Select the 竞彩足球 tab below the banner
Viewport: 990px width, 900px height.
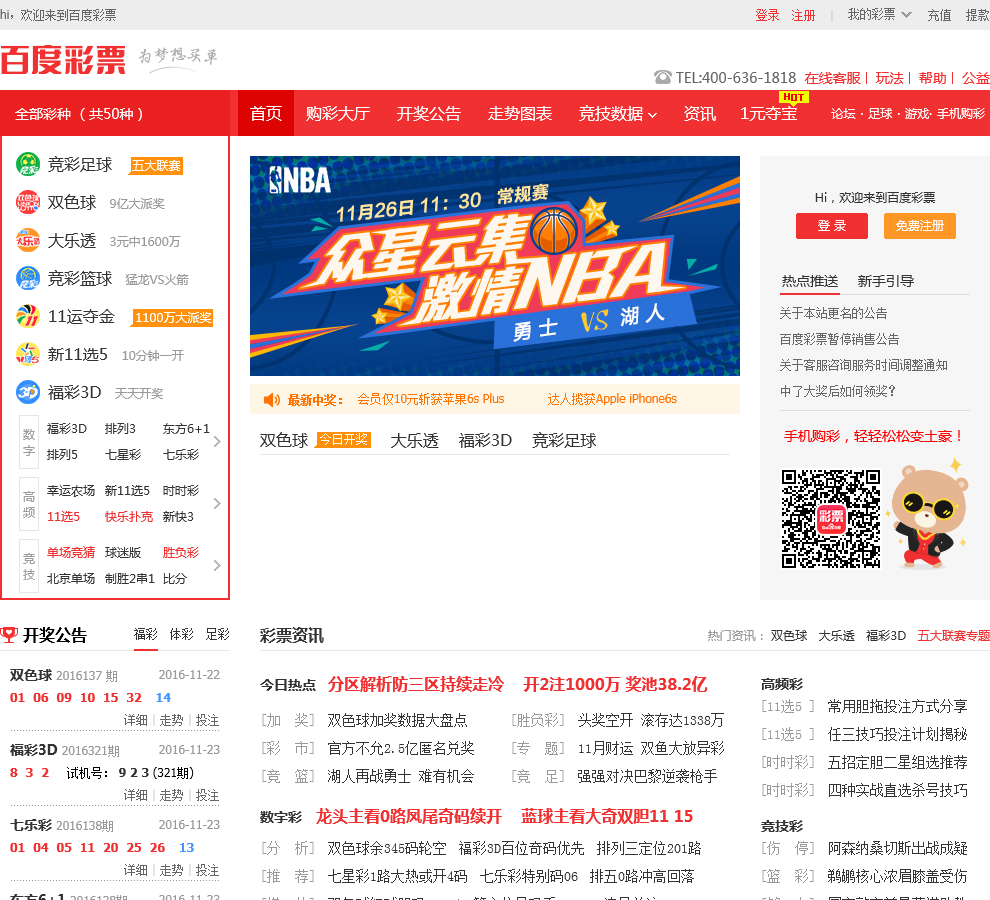[x=564, y=440]
